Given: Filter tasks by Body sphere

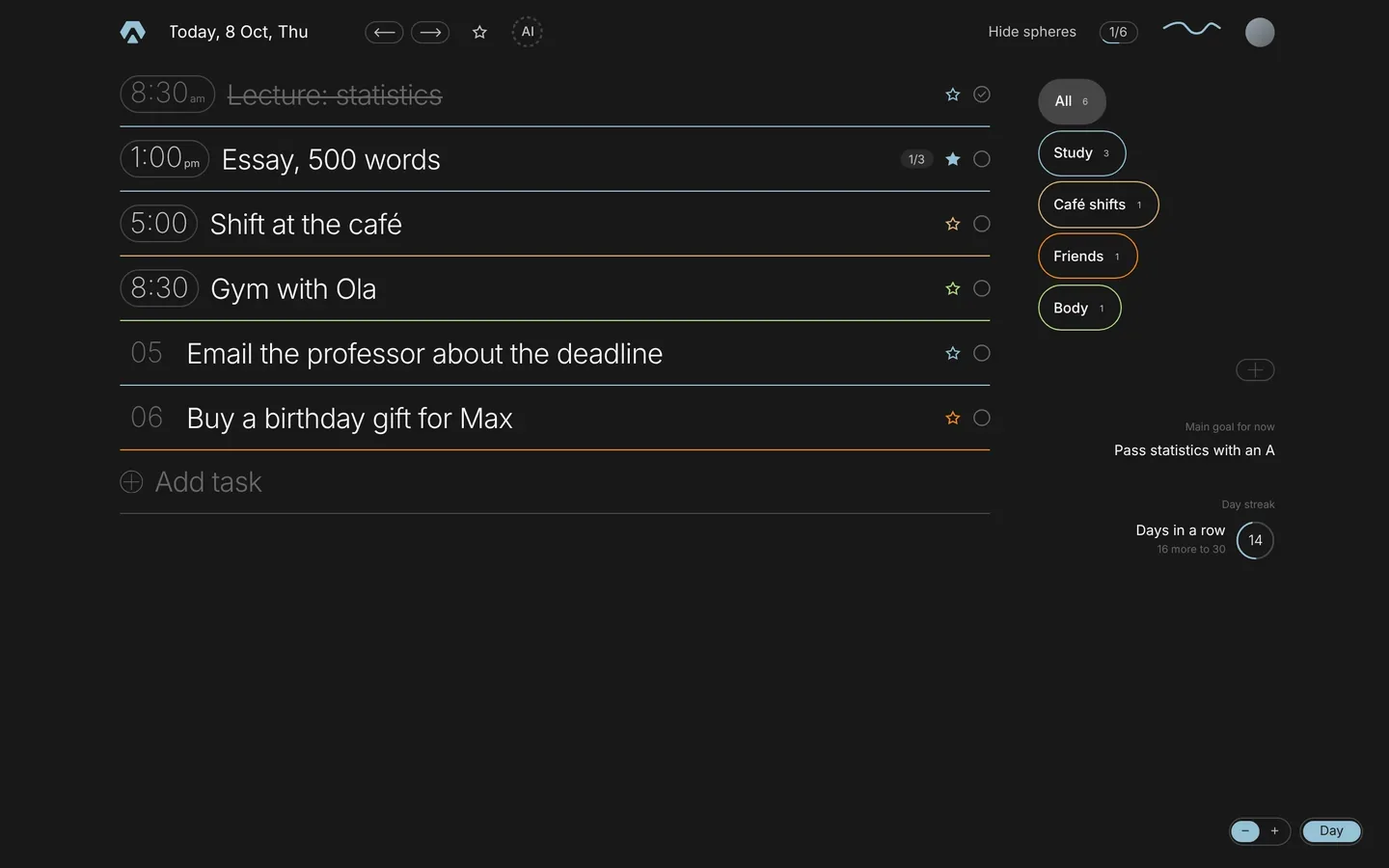Looking at the screenshot, I should click(x=1079, y=308).
